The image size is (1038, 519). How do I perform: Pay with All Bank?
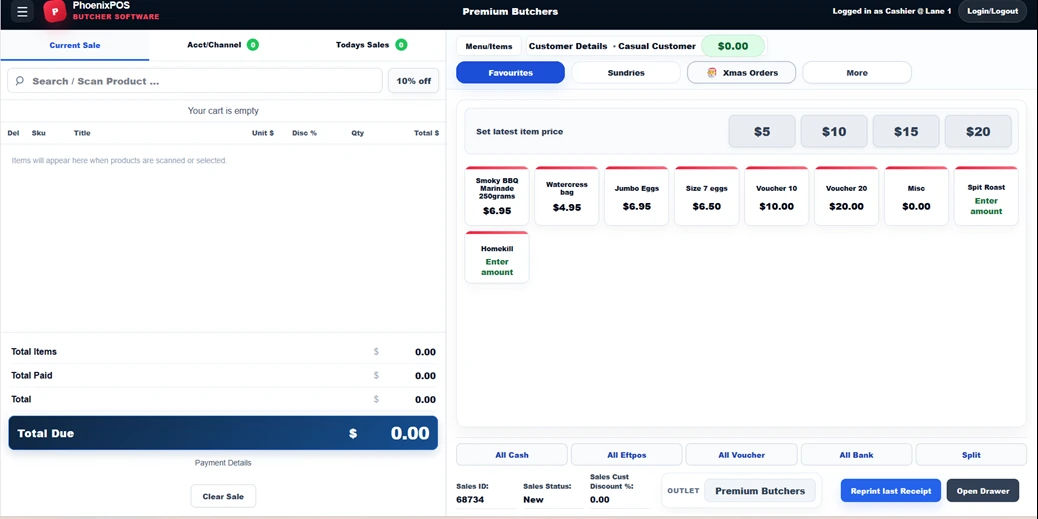point(856,455)
